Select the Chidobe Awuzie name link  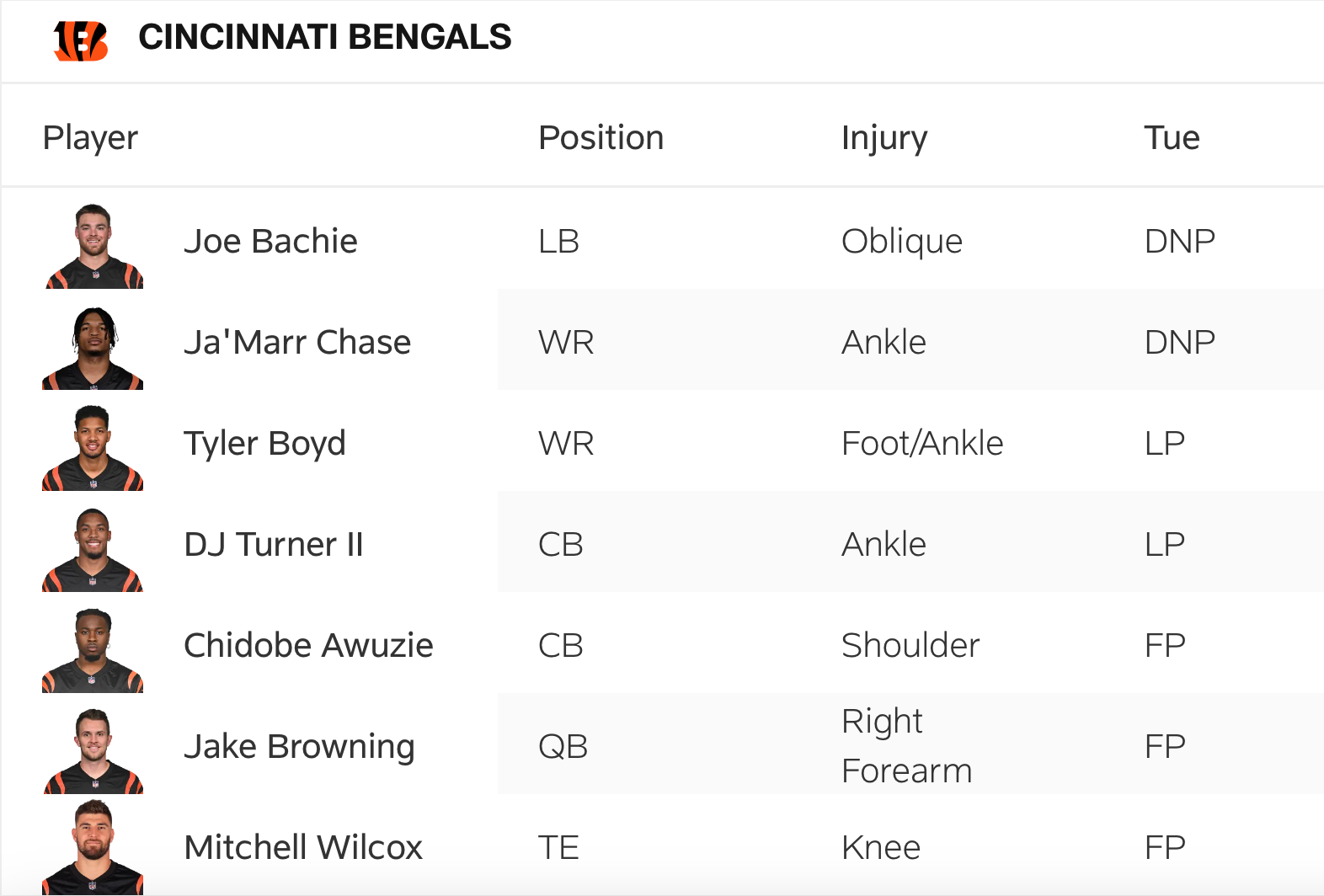(308, 646)
